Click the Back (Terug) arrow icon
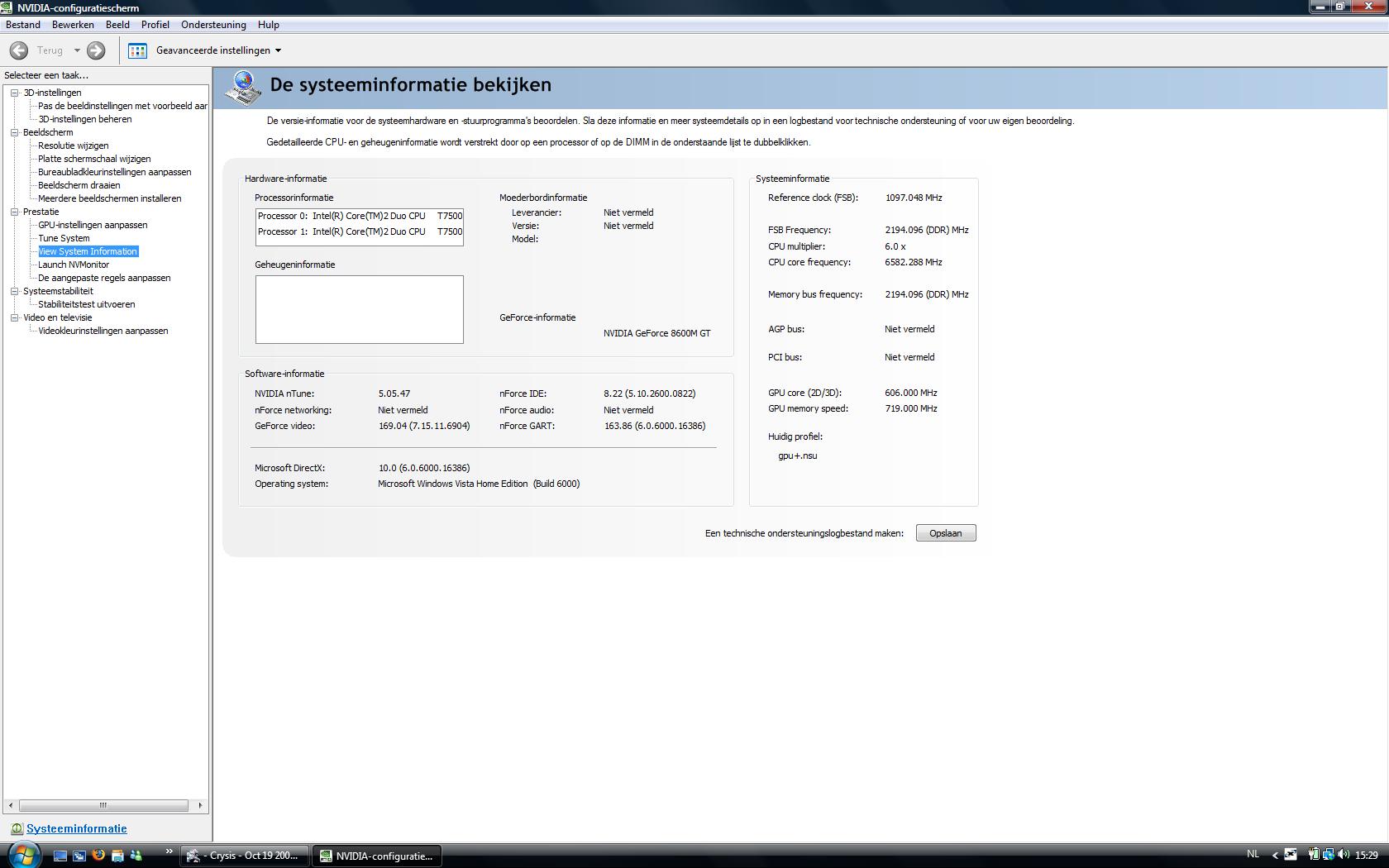Viewport: 1389px width, 868px height. 18,50
